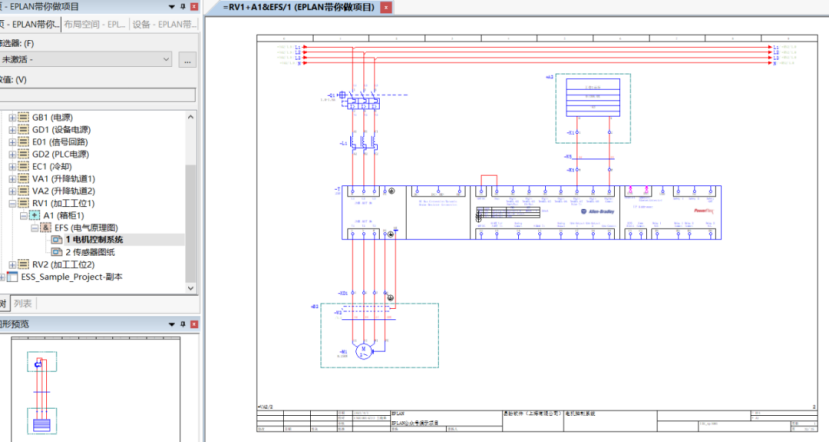
Task: Open the graphical preview panel menu arrow
Action: coord(172,324)
